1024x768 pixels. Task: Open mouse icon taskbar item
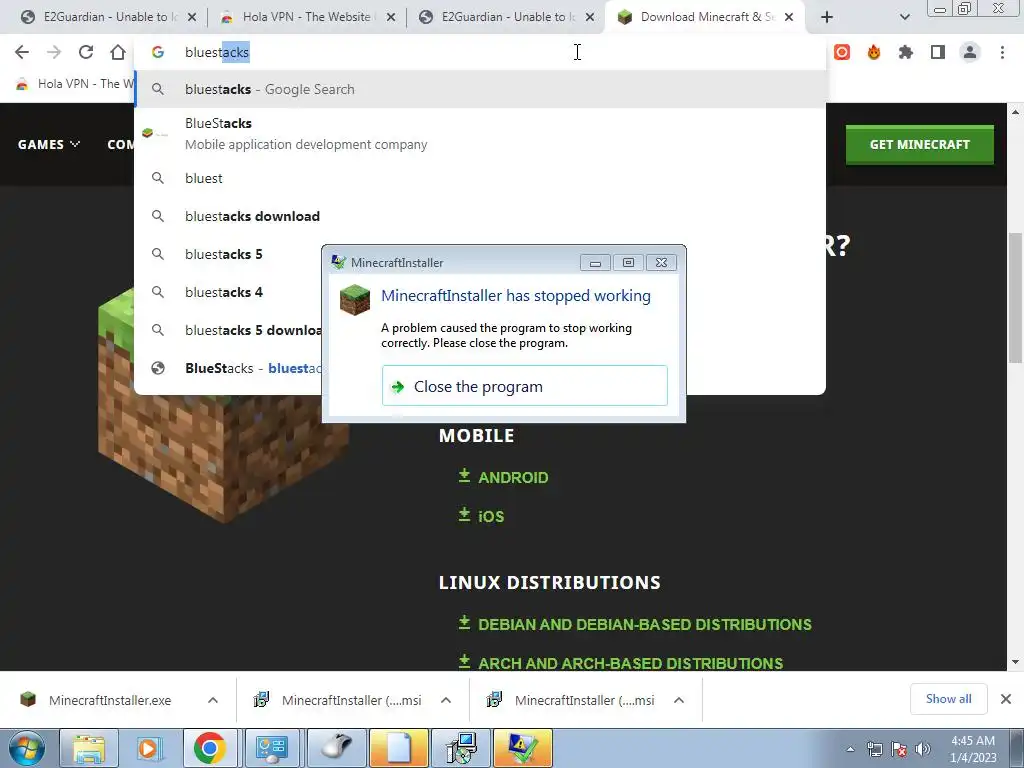click(335, 748)
